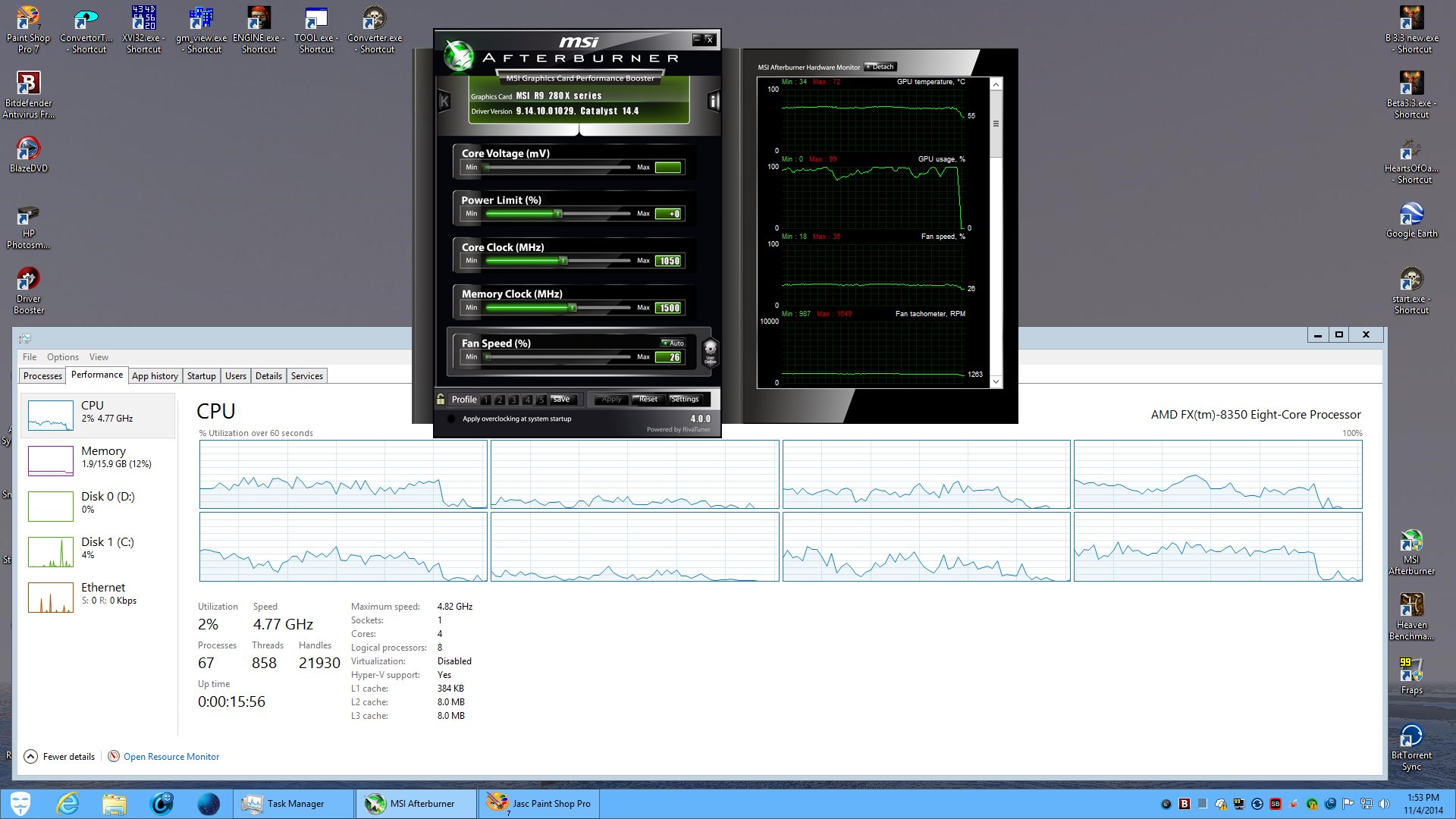Screen dimensions: 1456x819
Task: Click the Power Limit slider handle
Action: 558,214
